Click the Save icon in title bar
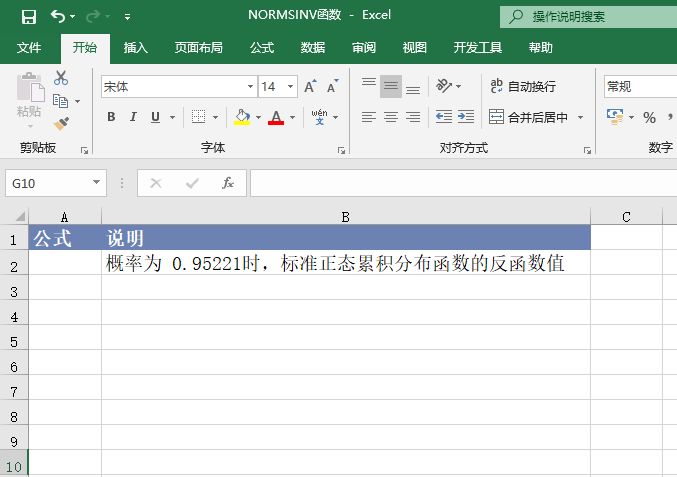677x477 pixels. coord(28,16)
